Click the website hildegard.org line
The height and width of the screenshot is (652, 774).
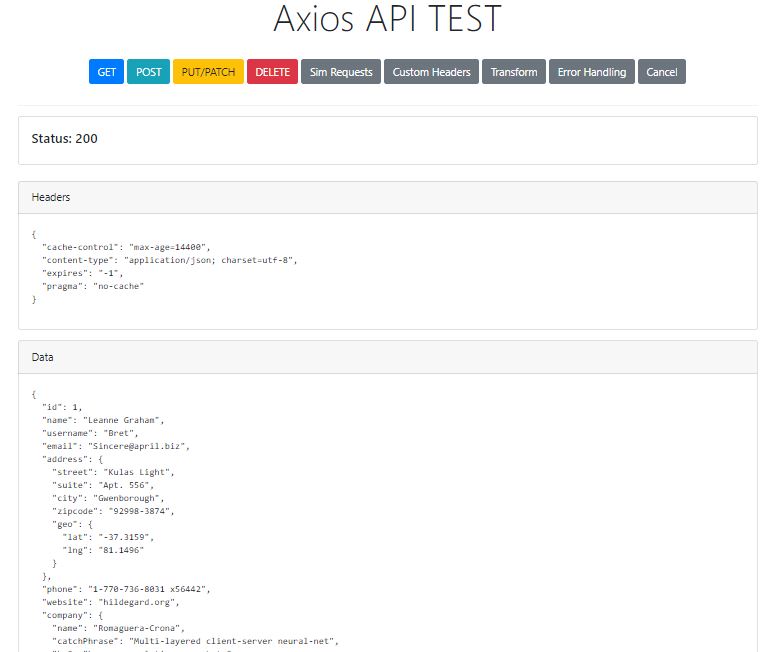[x=111, y=602]
